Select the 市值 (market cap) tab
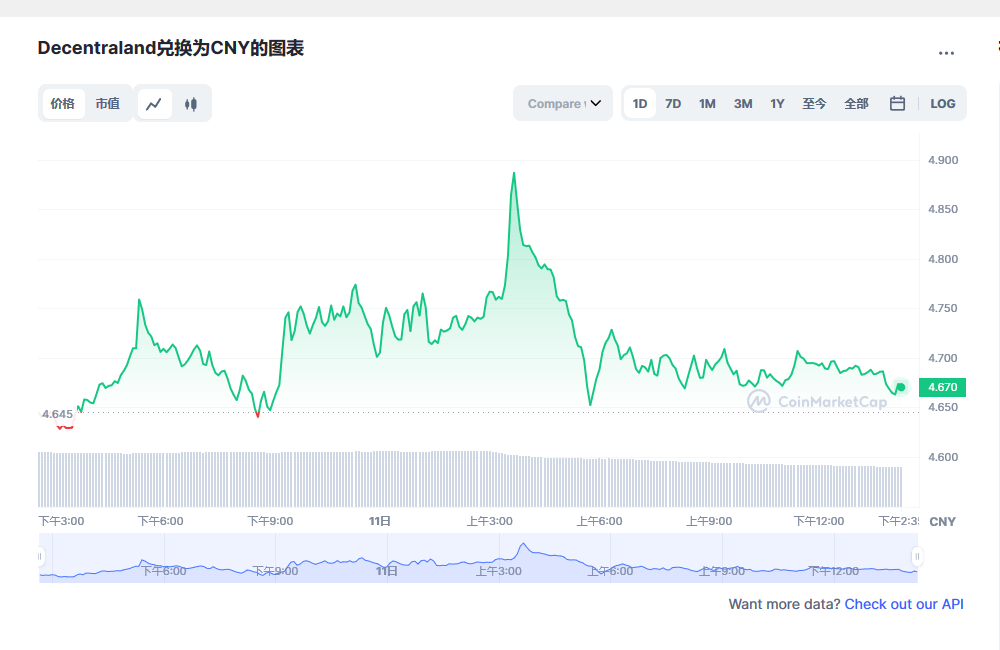 point(108,103)
